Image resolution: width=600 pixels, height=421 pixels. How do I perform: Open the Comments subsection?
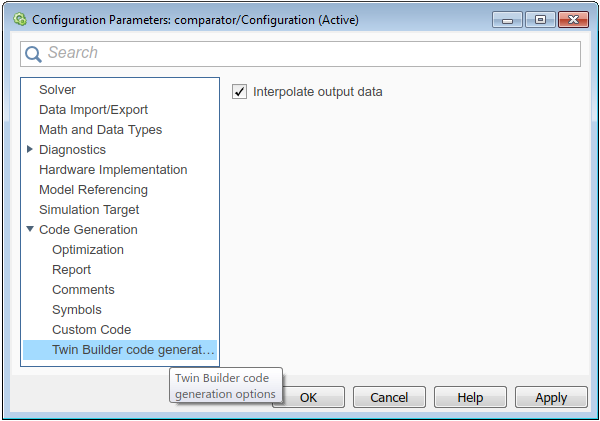83,290
